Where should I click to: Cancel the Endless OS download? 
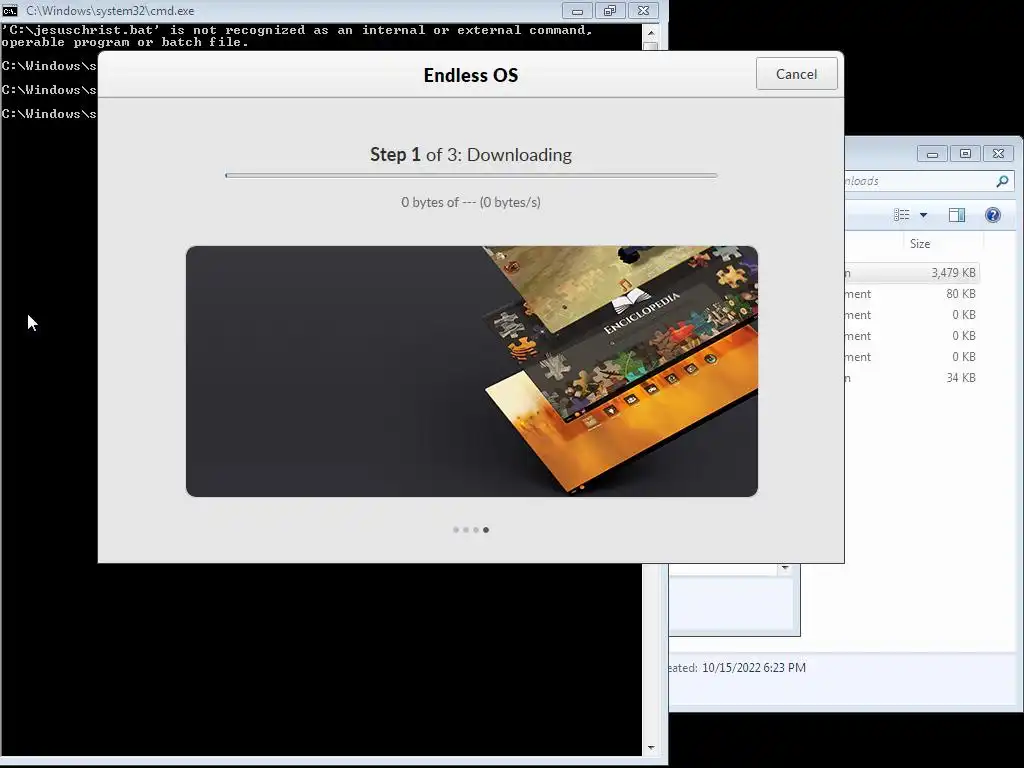(x=796, y=74)
